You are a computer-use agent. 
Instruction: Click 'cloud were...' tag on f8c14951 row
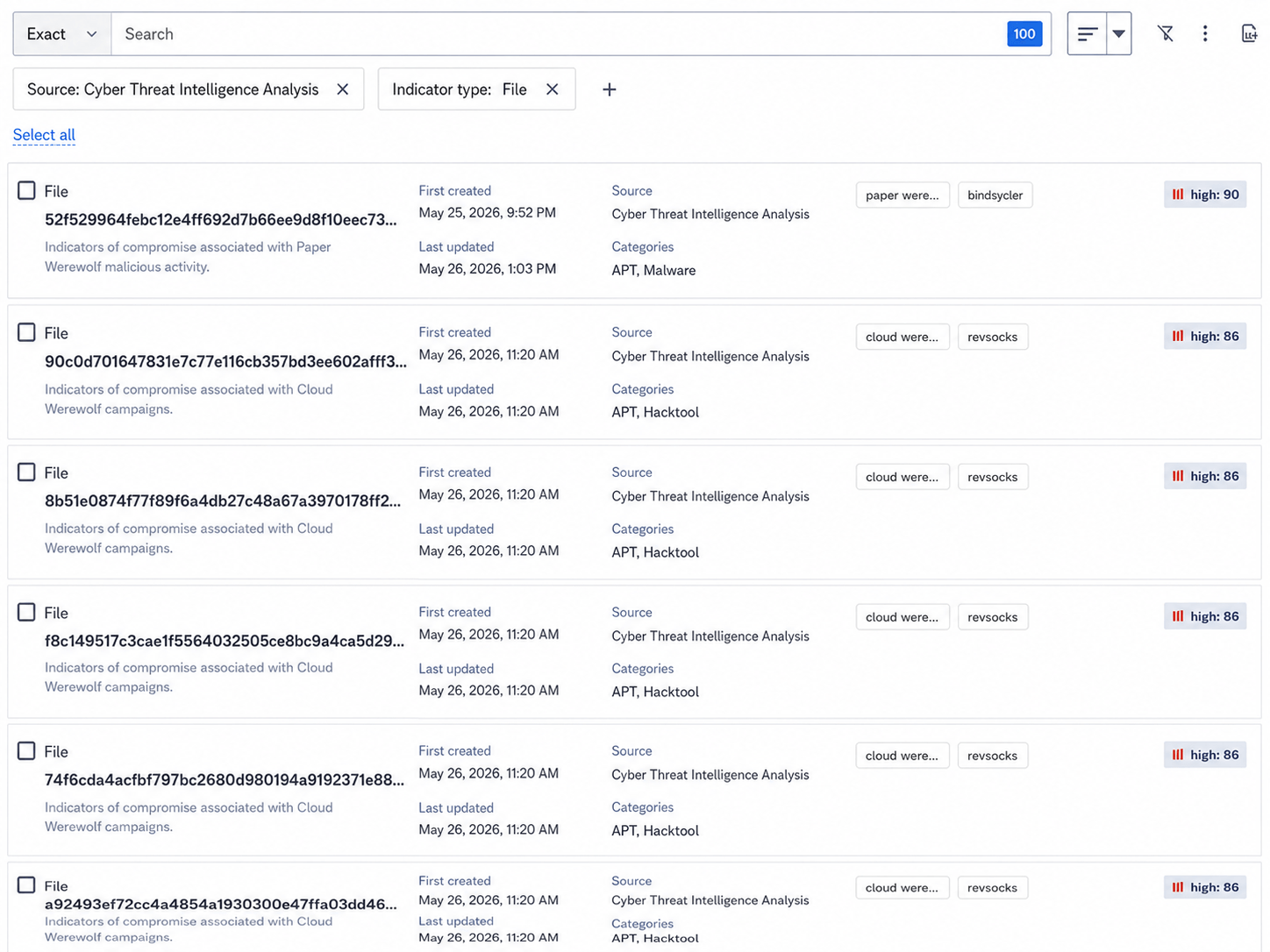[903, 617]
